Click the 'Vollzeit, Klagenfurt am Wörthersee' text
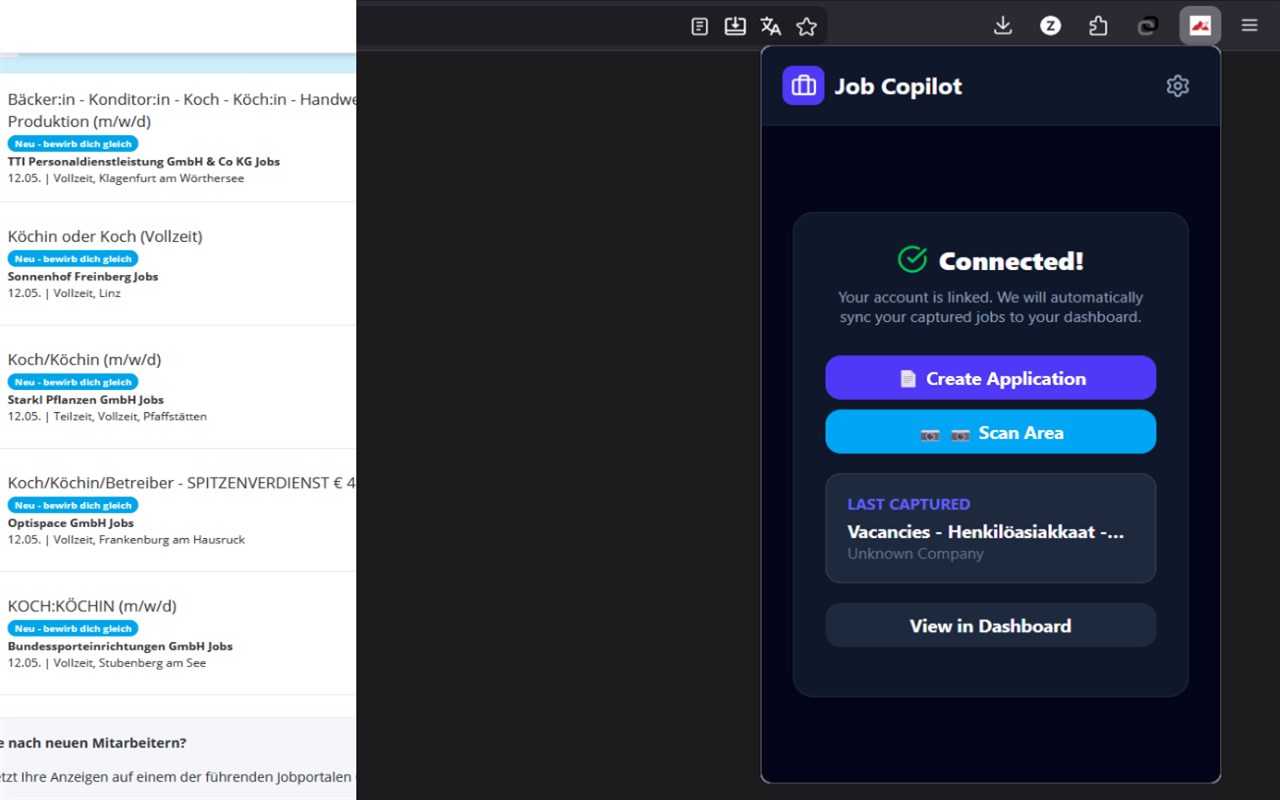The height and width of the screenshot is (800, 1280). pyautogui.click(x=148, y=178)
